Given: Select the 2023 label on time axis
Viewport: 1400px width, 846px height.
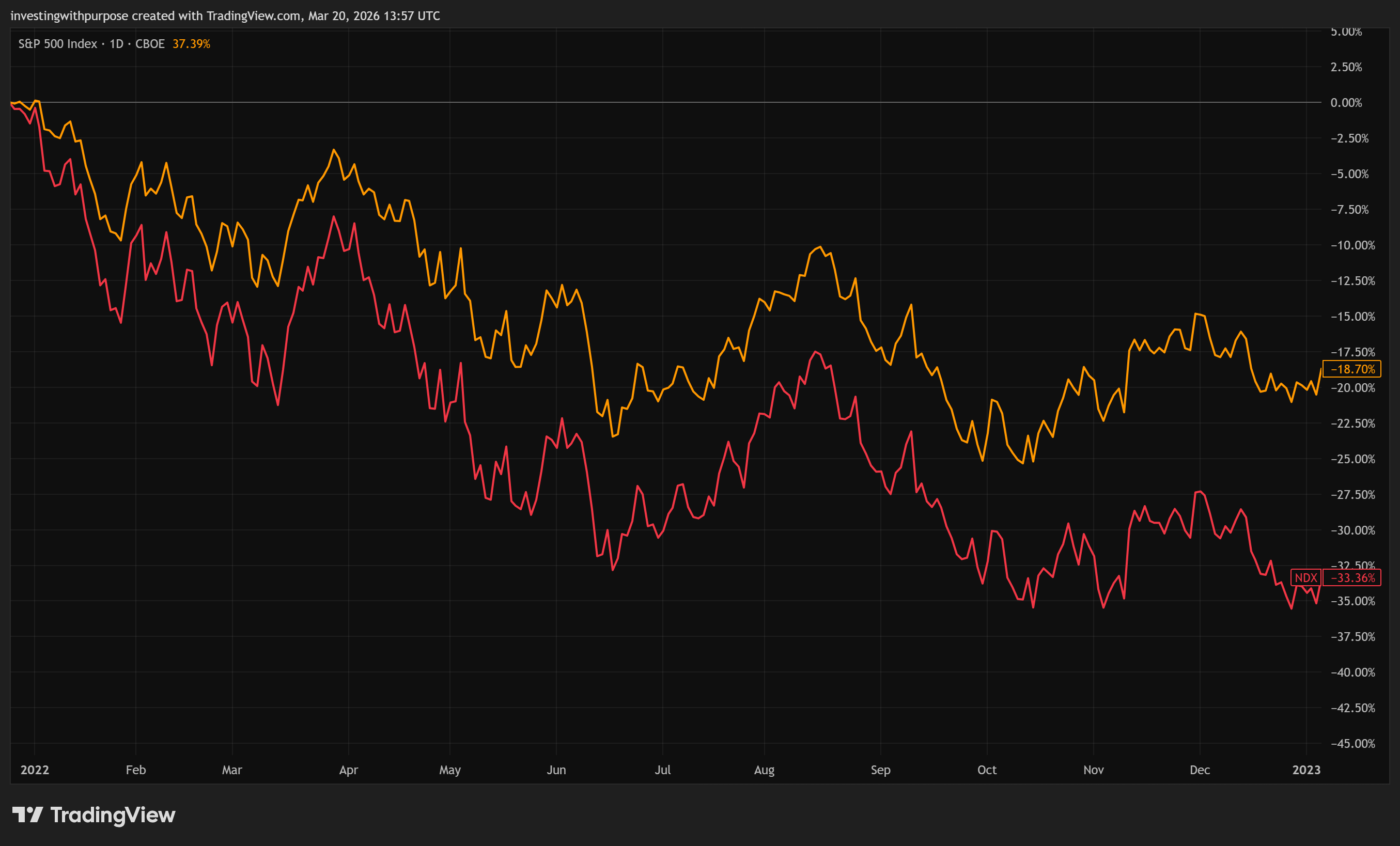Looking at the screenshot, I should point(1305,770).
